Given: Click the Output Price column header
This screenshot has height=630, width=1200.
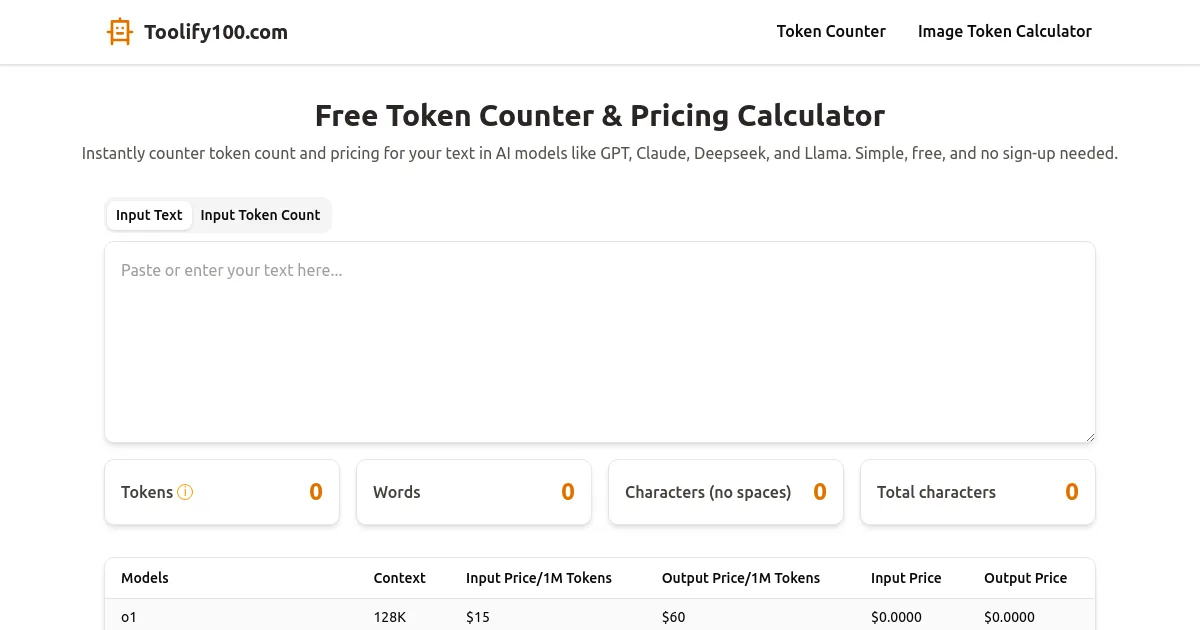Looking at the screenshot, I should click(1025, 578).
